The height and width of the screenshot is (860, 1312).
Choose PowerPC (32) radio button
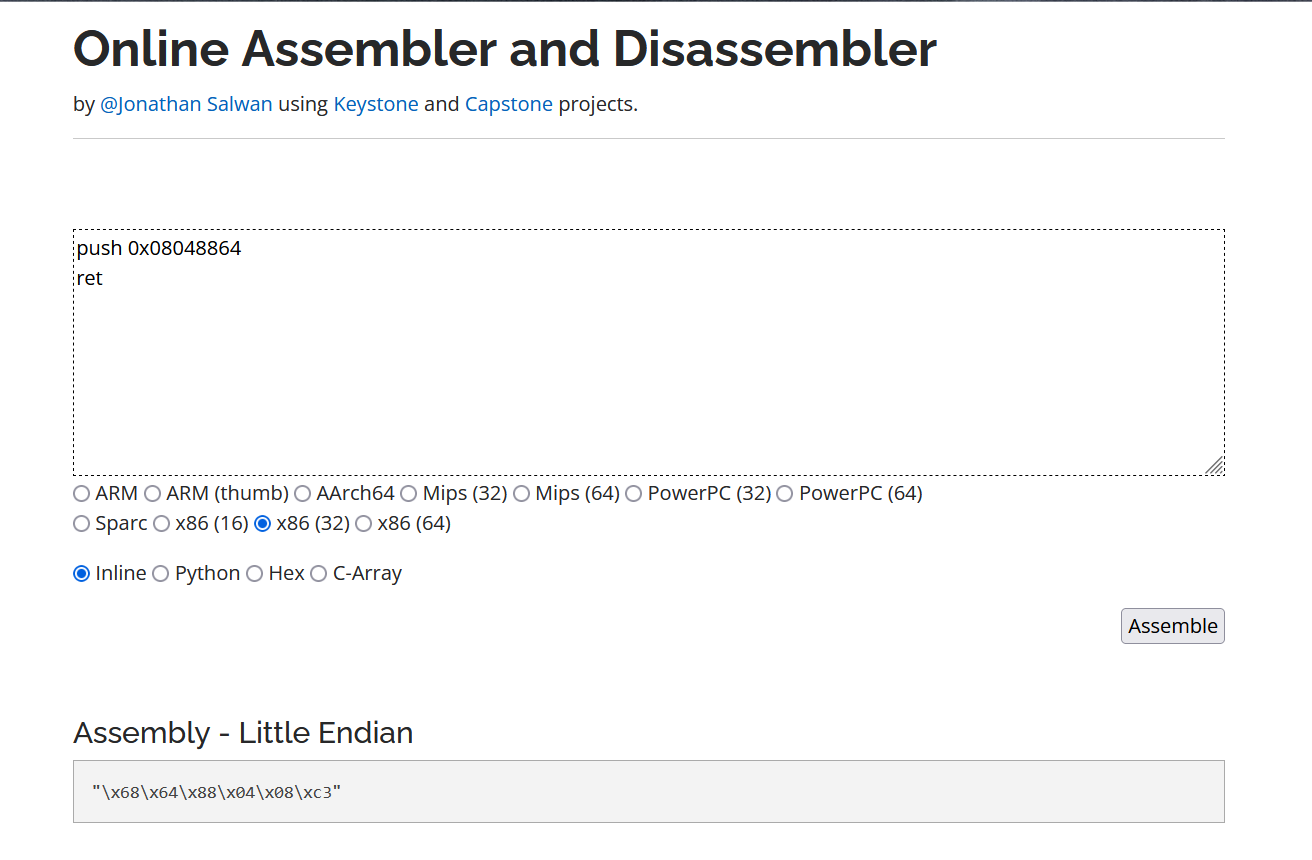coord(633,494)
